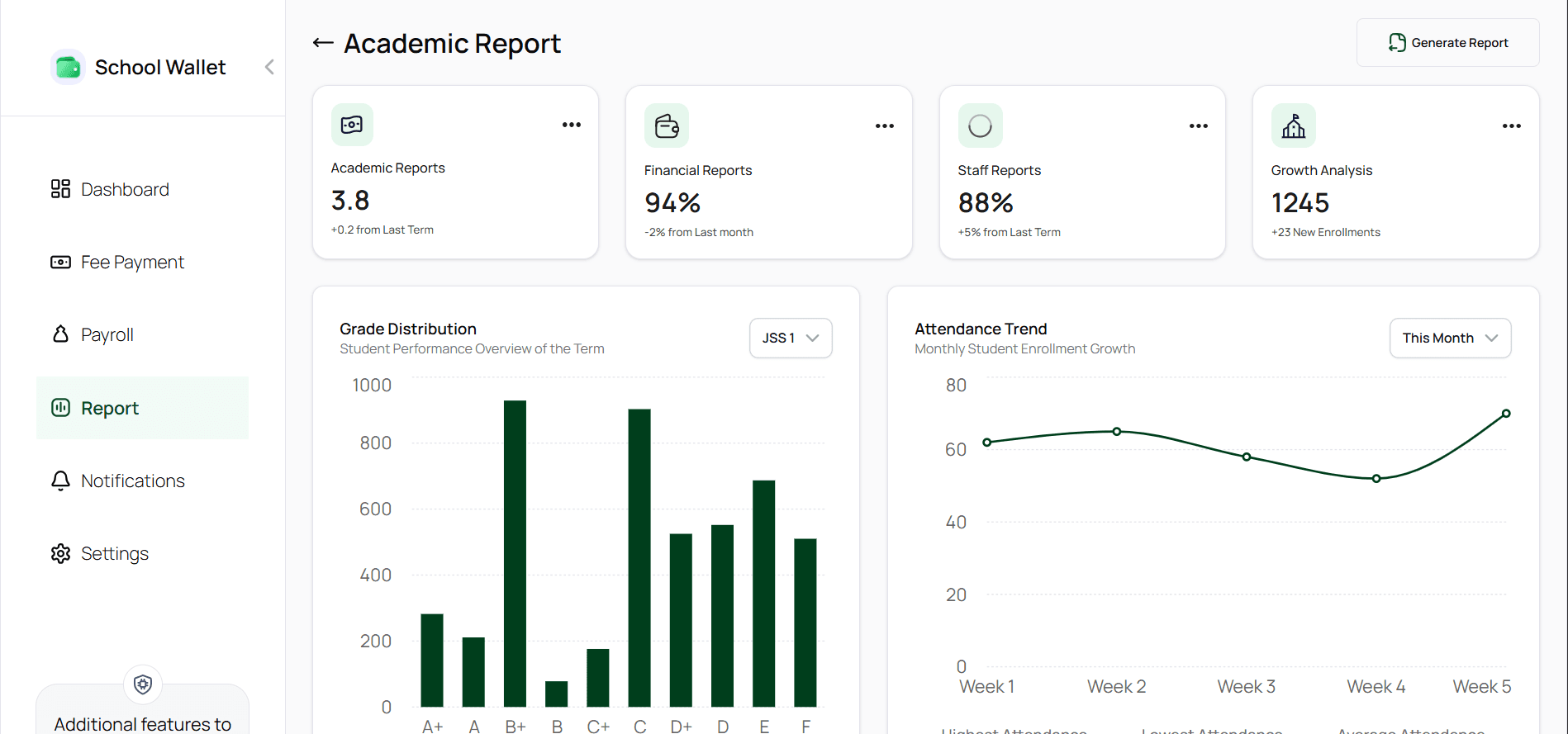Click the B+ bar in Grade Distribution

tap(515, 553)
